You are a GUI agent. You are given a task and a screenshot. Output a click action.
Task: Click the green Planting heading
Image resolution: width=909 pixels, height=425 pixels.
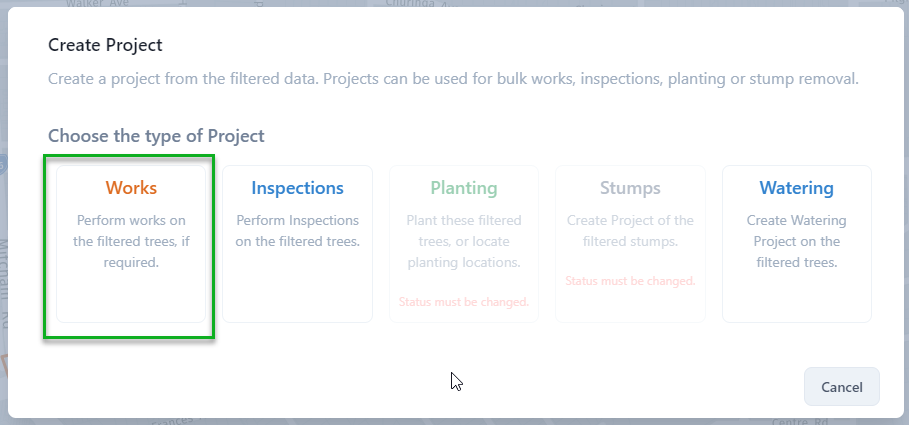pyautogui.click(x=464, y=188)
